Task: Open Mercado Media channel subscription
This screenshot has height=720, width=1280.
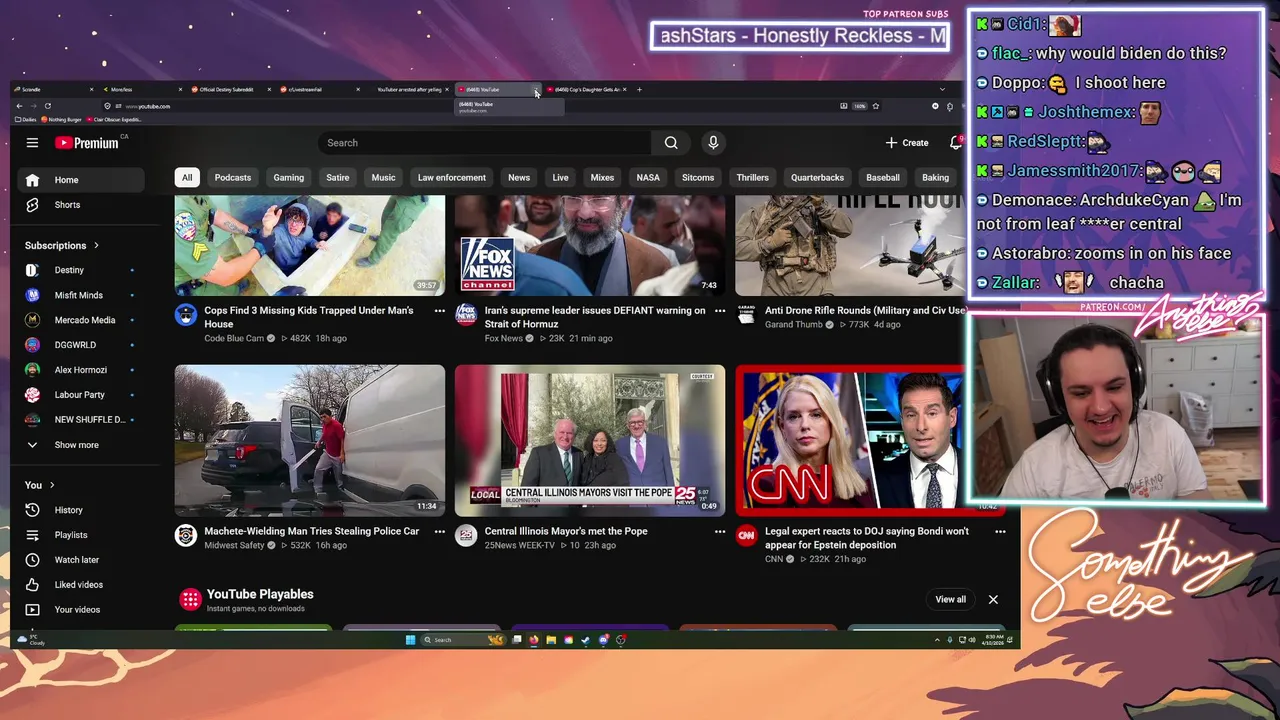Action: [81, 320]
